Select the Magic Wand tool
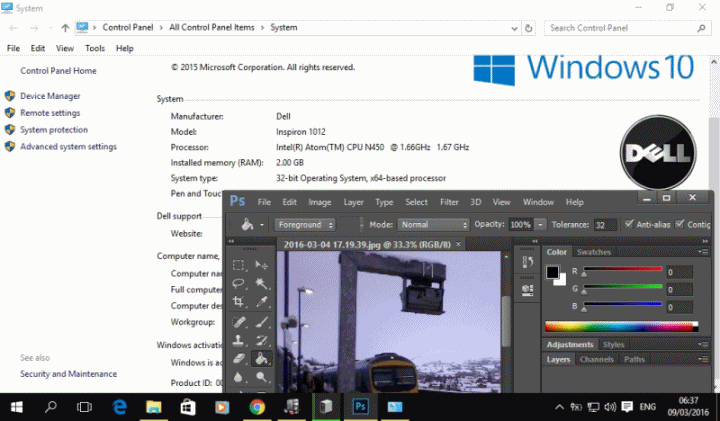The height and width of the screenshot is (421, 720). point(261,283)
